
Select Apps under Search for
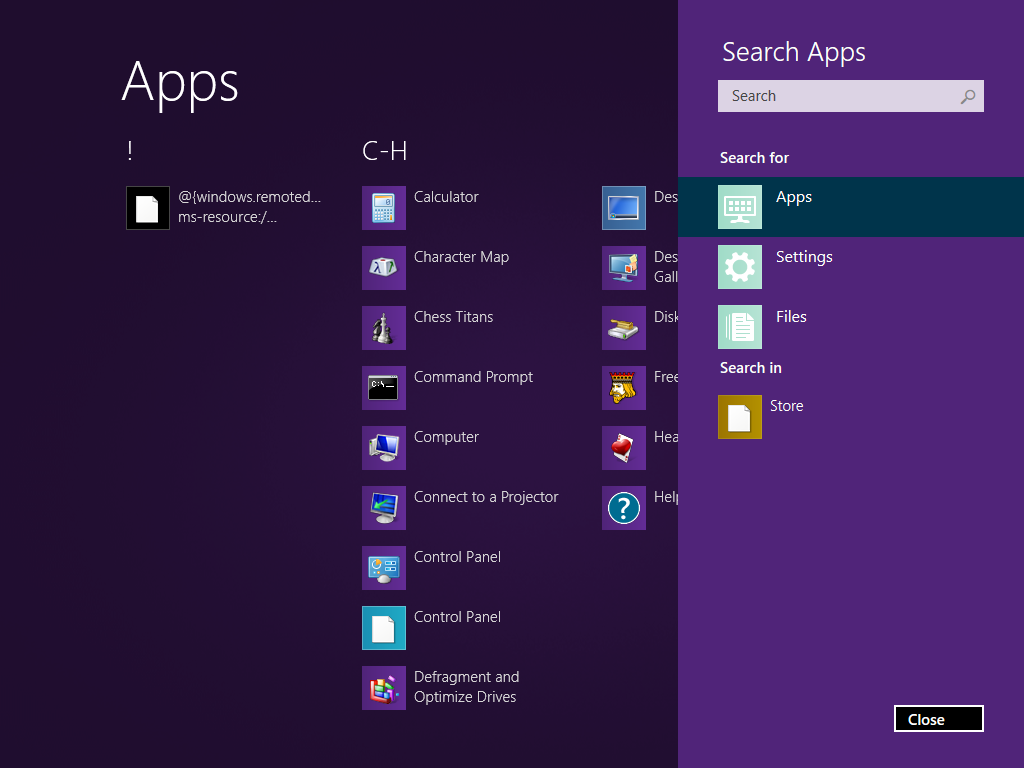(x=851, y=207)
